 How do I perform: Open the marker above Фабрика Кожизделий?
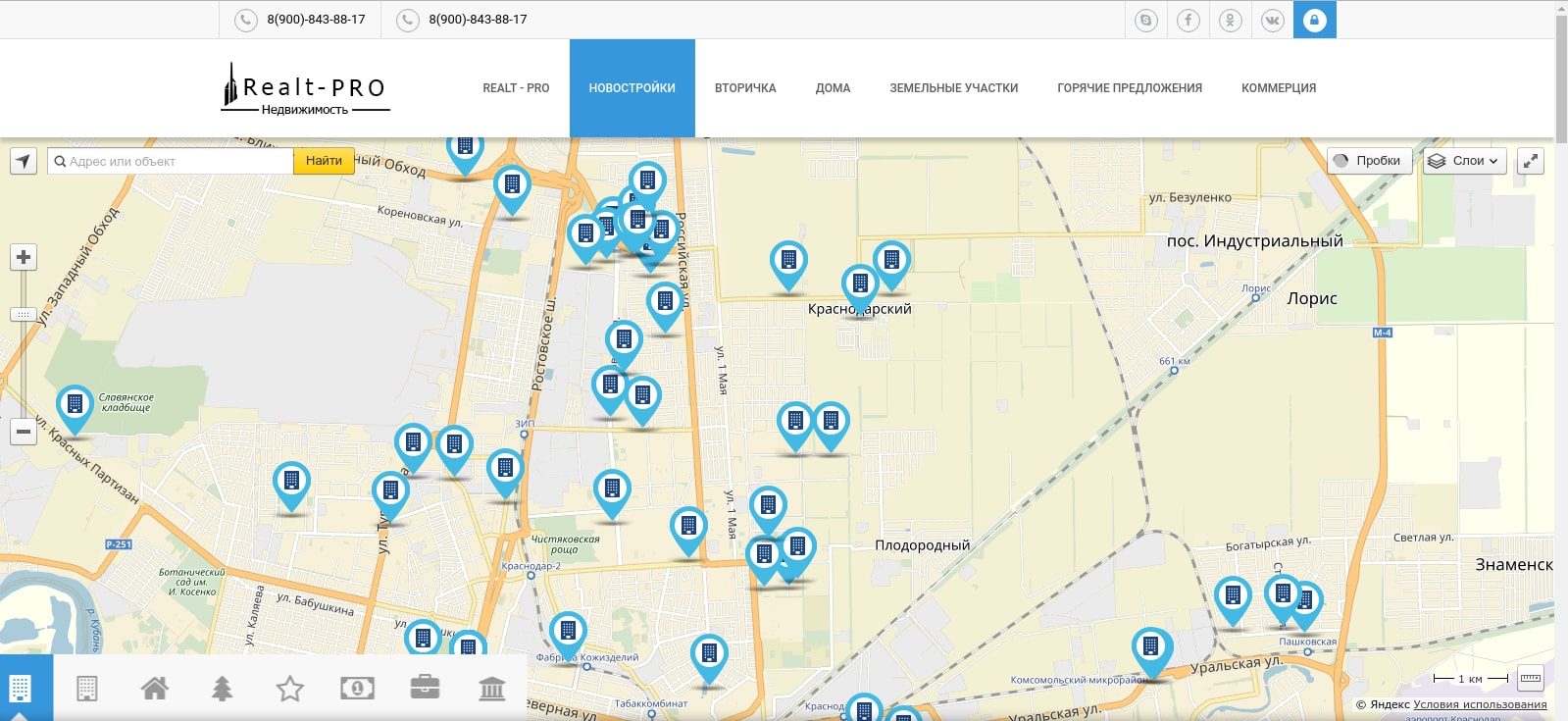(568, 637)
